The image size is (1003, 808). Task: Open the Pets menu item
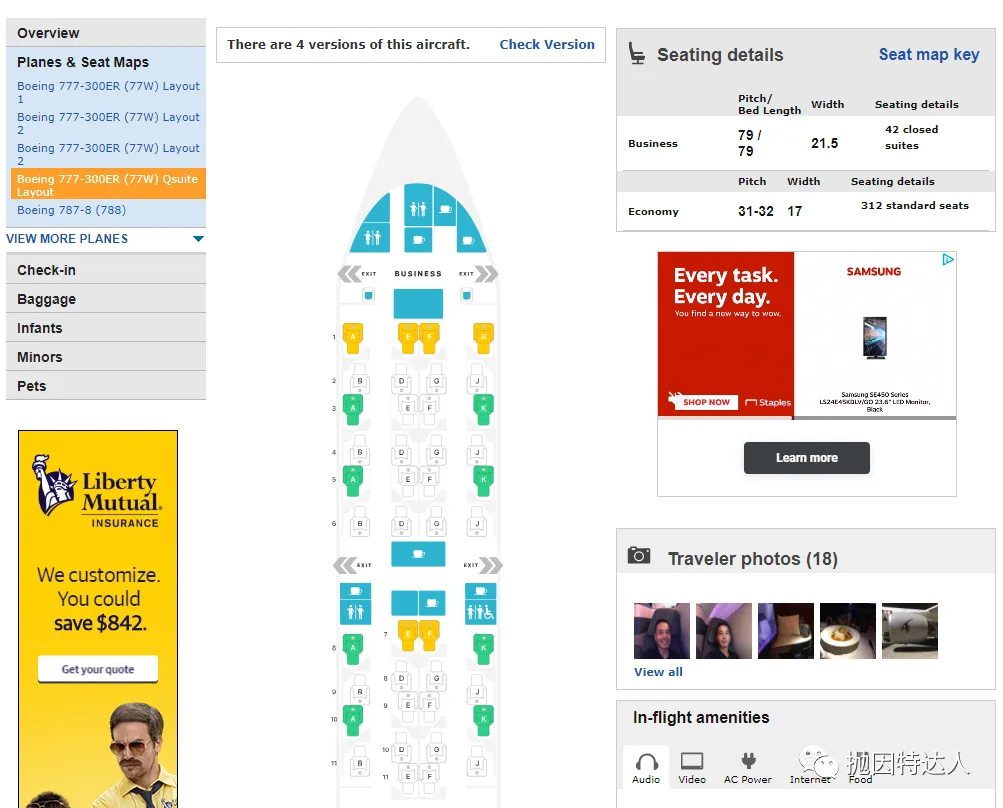[32, 386]
